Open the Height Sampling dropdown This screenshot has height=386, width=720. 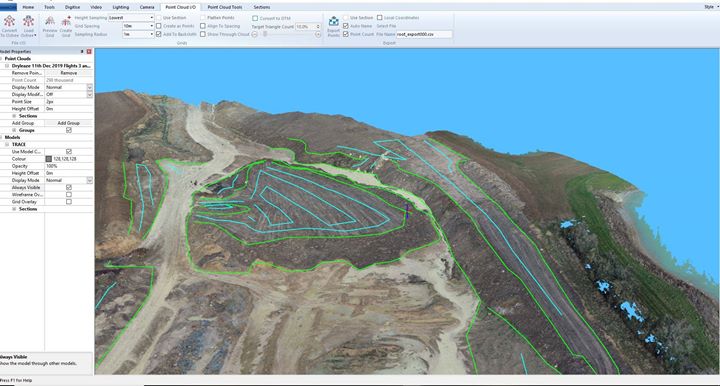152,17
